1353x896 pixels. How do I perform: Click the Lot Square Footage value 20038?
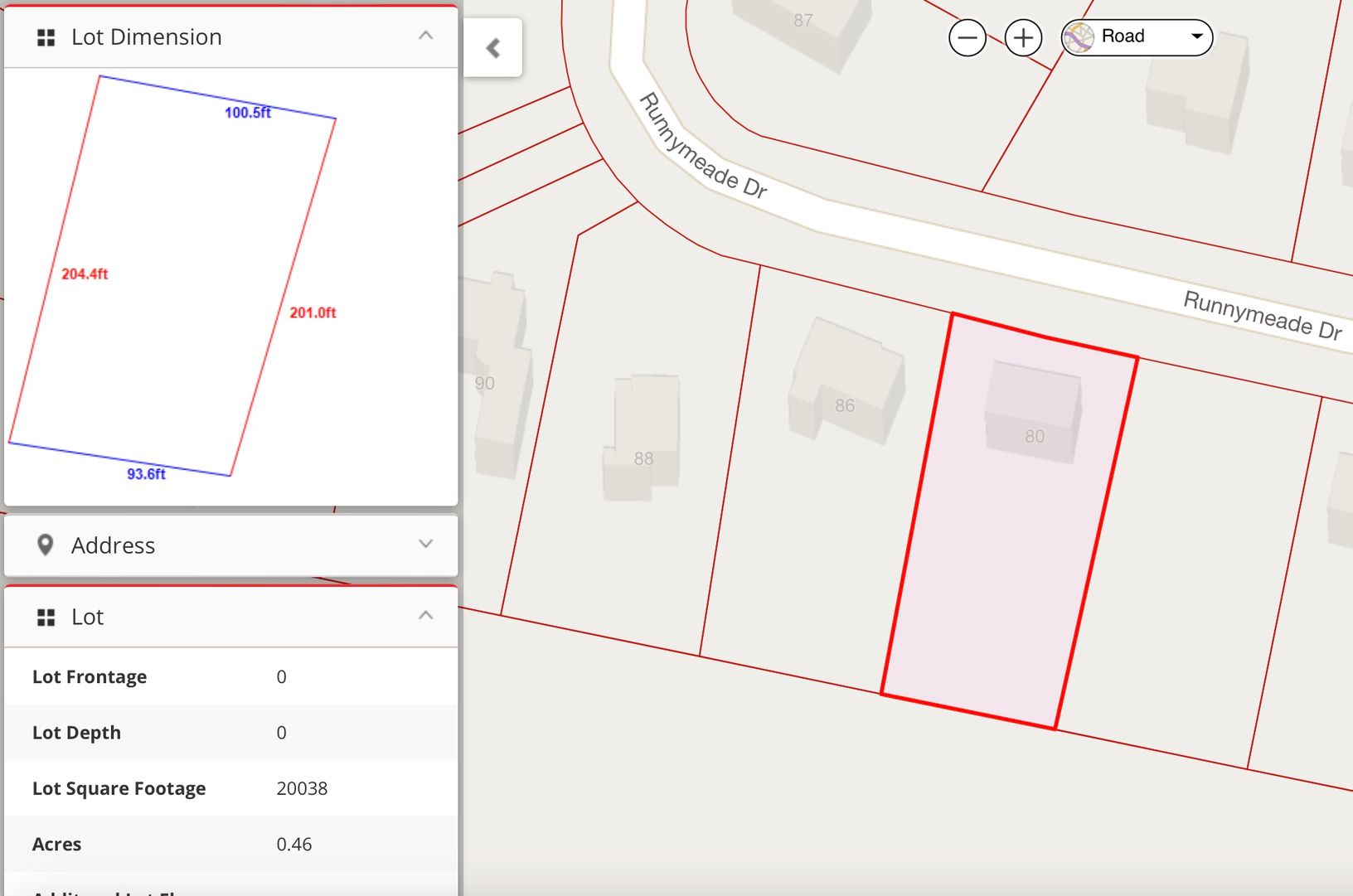tap(302, 788)
